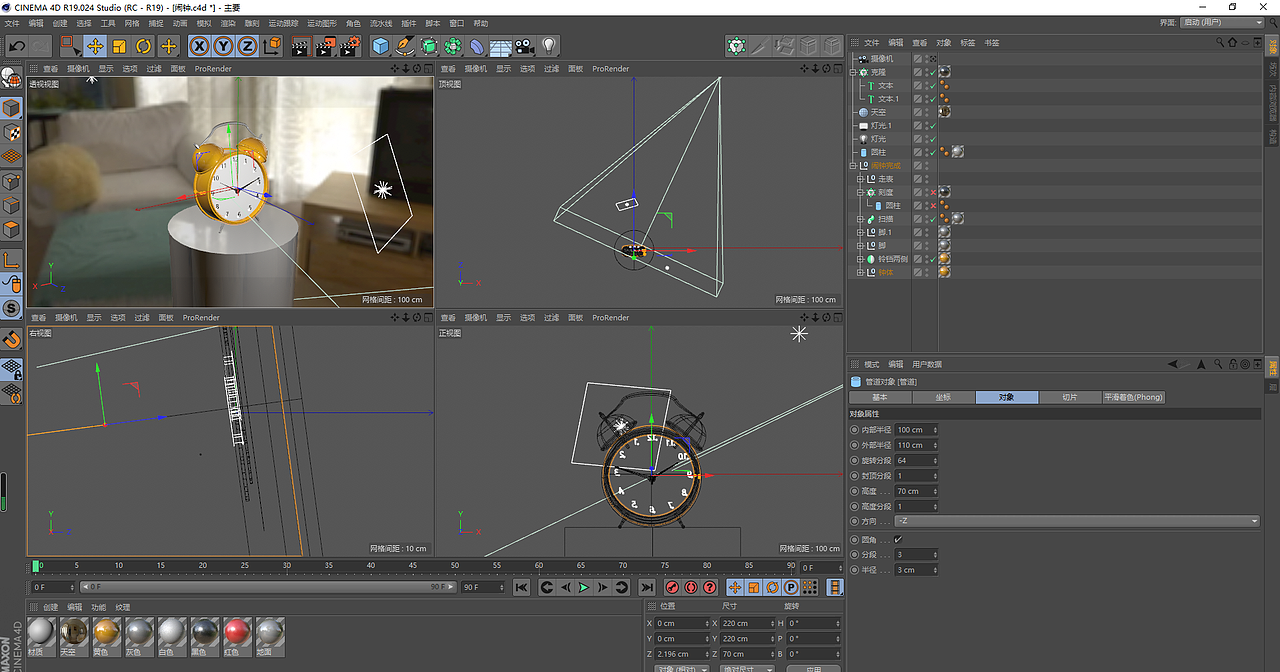The height and width of the screenshot is (672, 1280).
Task: Click the Enable Snap magnet icon
Action: click(11, 340)
